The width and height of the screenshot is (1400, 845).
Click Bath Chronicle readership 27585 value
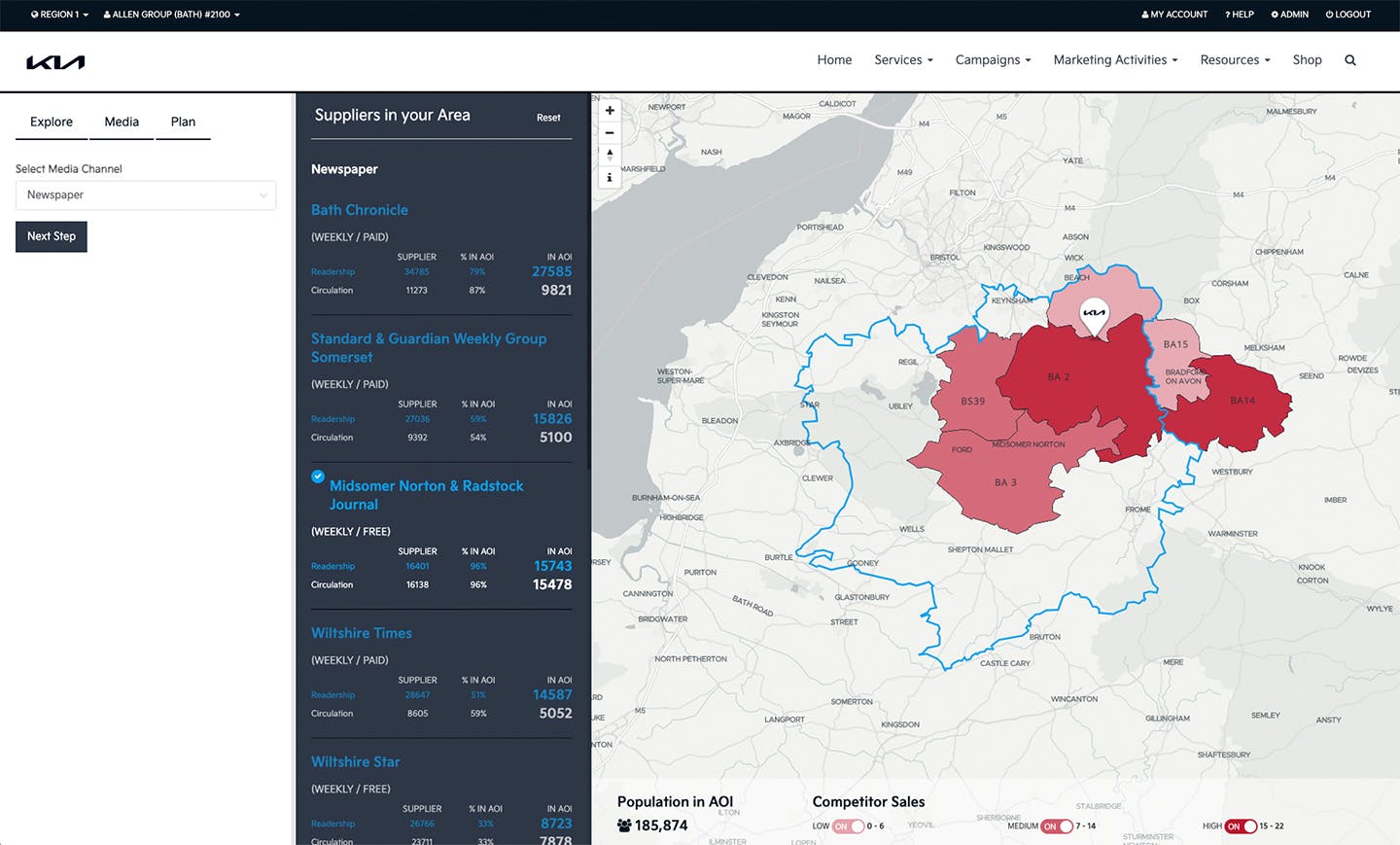[551, 272]
